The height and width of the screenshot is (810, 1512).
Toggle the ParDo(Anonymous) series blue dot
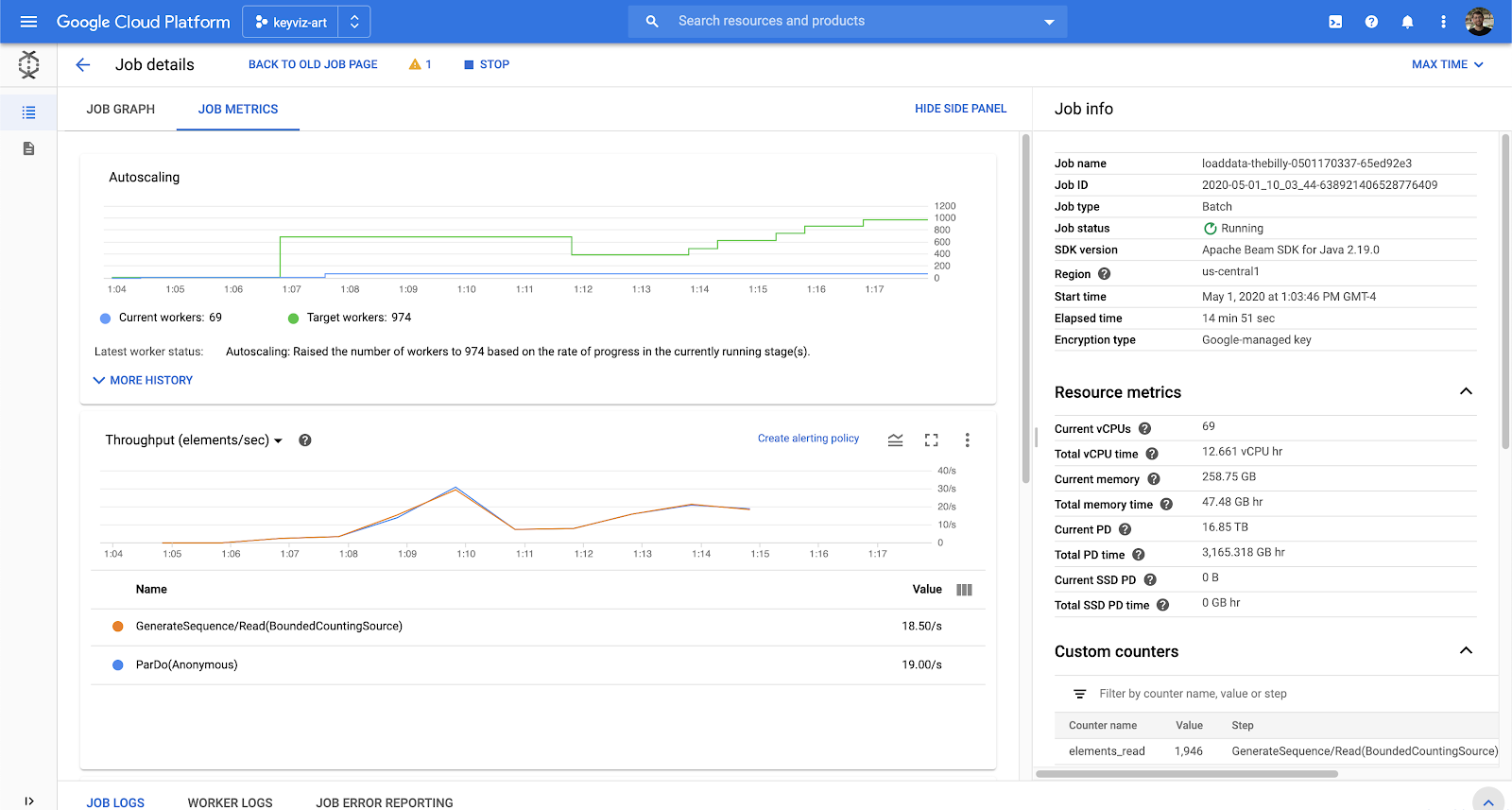point(118,664)
